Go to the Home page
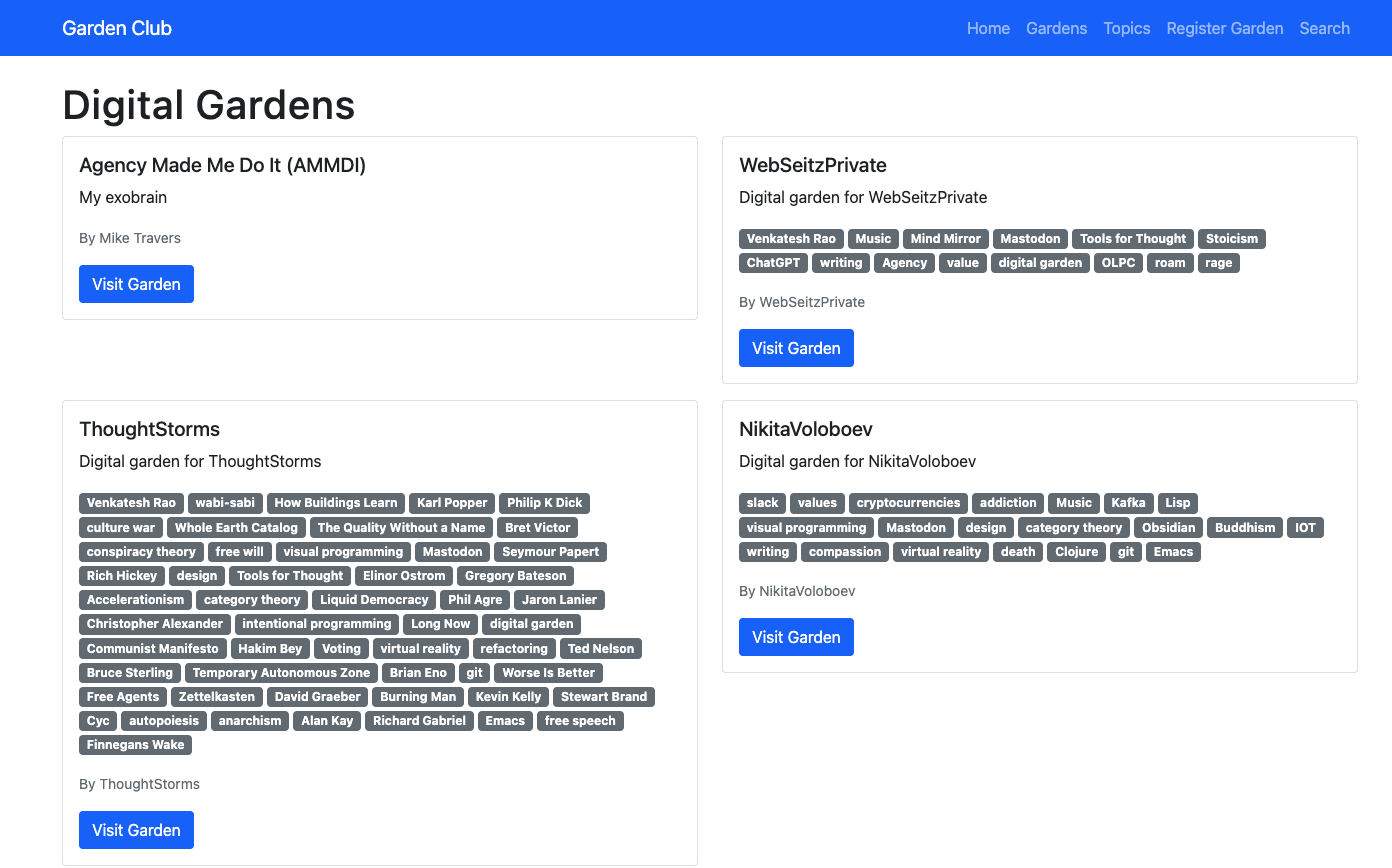The width and height of the screenshot is (1392, 868). [988, 28]
